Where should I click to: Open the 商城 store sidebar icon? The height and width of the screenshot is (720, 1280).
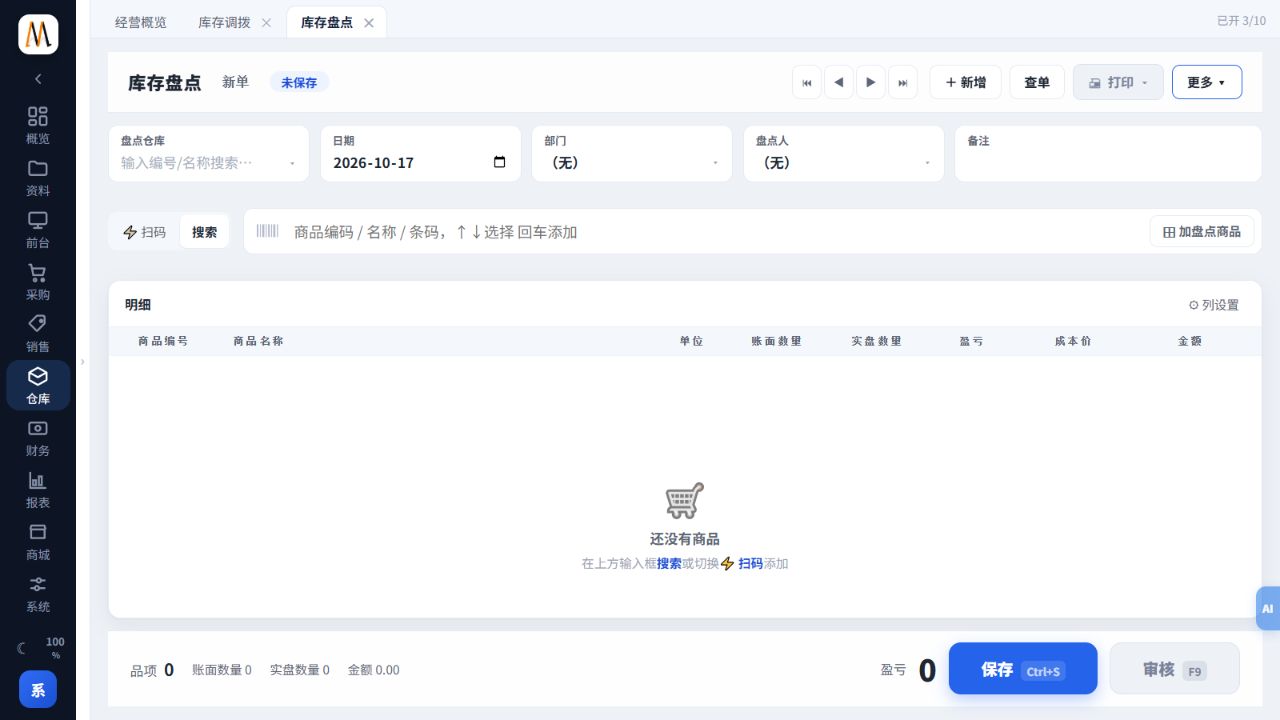click(x=38, y=541)
